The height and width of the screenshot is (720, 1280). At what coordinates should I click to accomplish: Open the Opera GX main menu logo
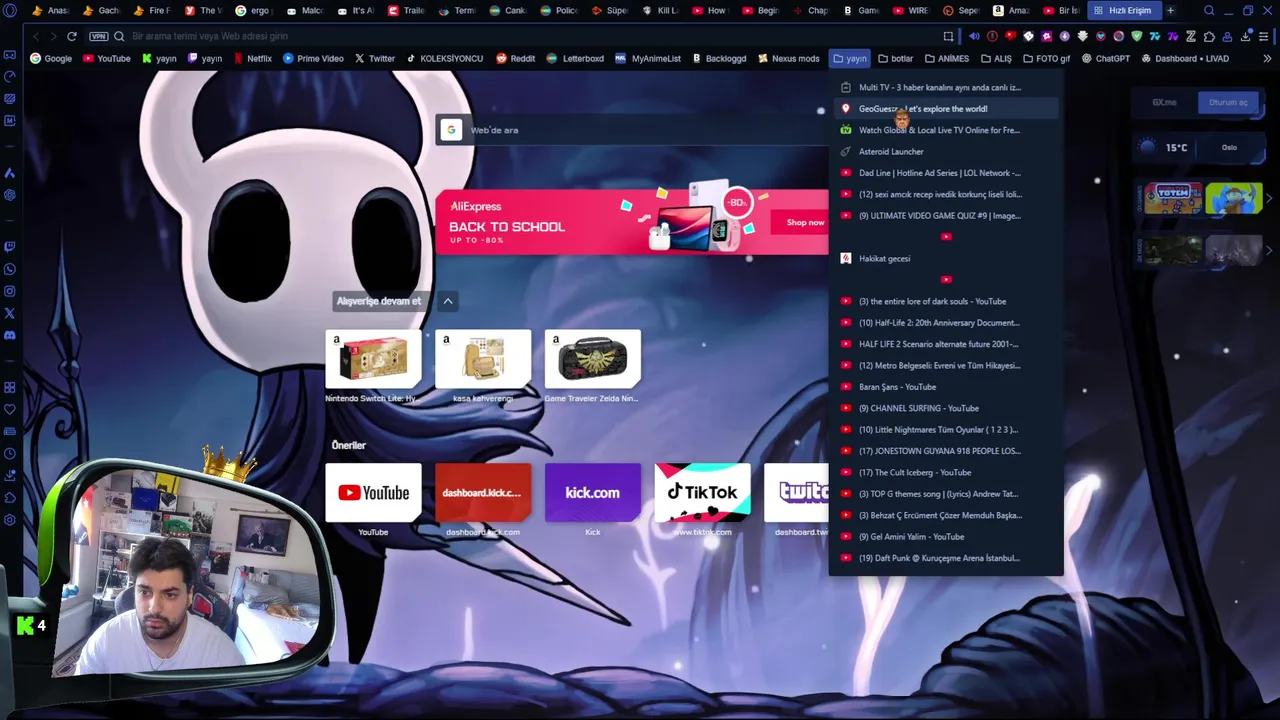[10, 10]
